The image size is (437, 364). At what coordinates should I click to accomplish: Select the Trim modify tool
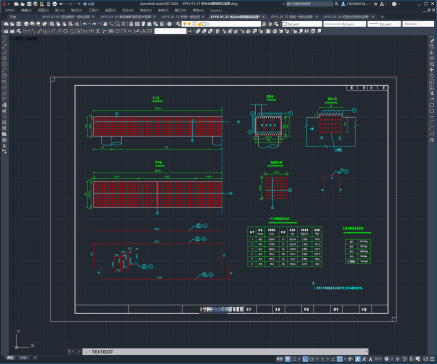pos(432,93)
